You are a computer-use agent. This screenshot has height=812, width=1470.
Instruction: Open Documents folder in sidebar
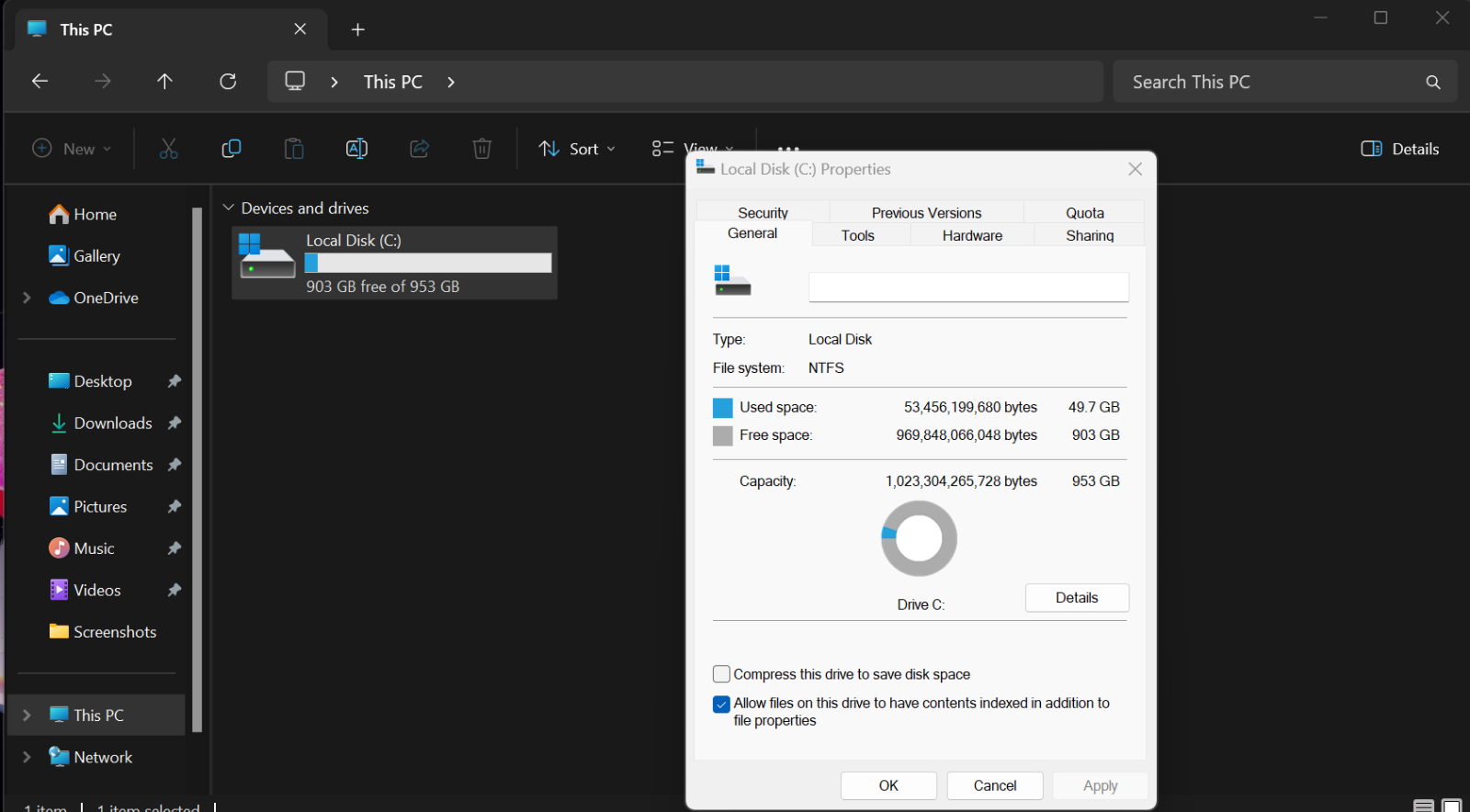(x=113, y=465)
